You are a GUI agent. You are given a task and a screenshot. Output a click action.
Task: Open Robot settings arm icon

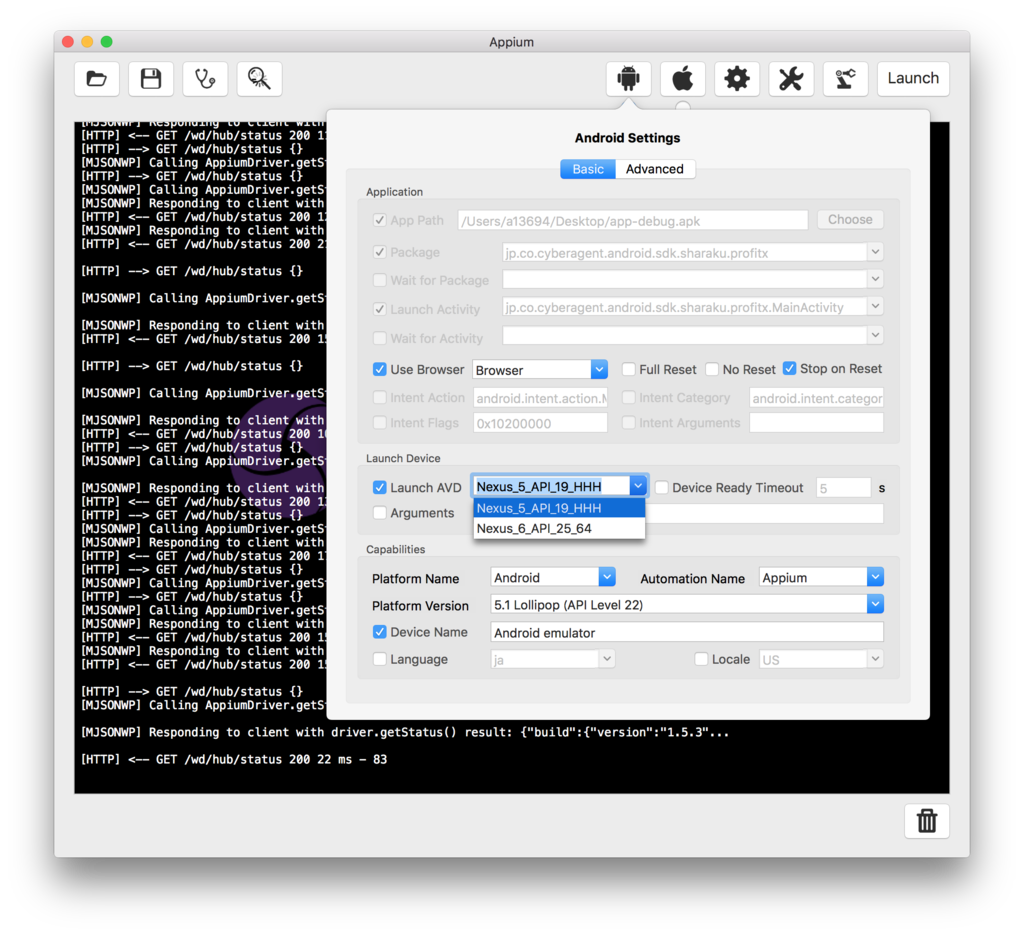coord(845,79)
